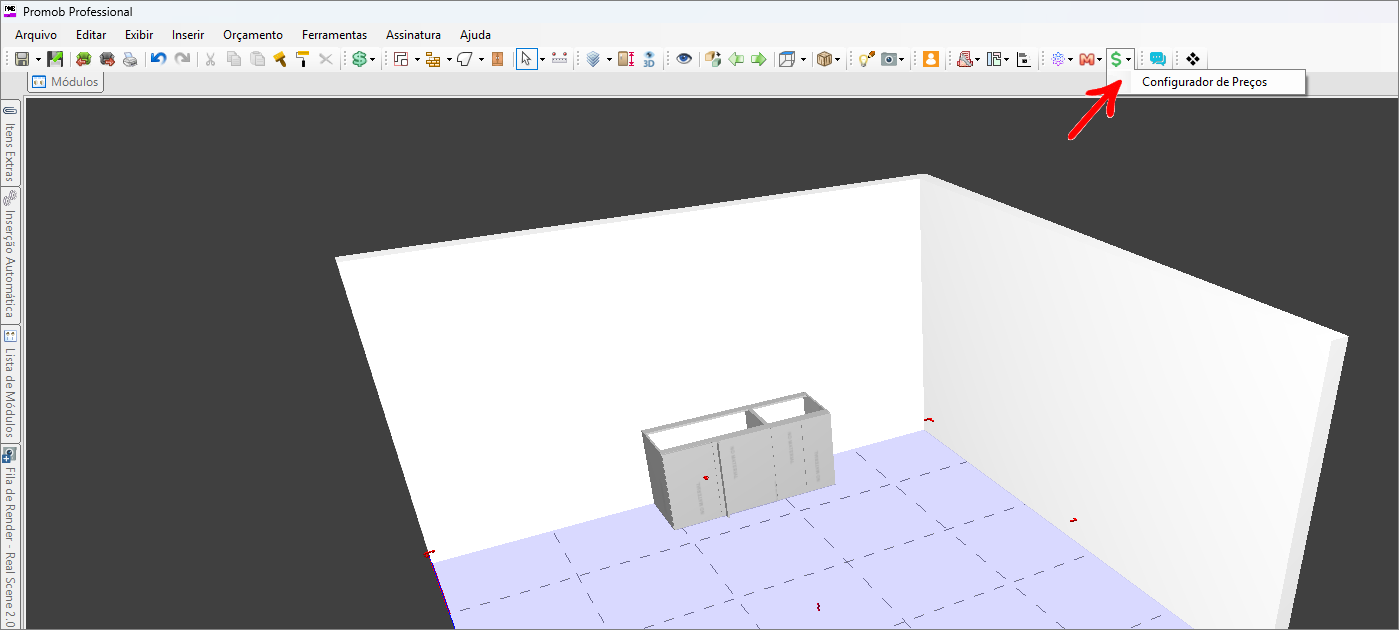1399x630 pixels.
Task: Expand the green dollar price dropdown arrow
Action: click(x=1129, y=59)
